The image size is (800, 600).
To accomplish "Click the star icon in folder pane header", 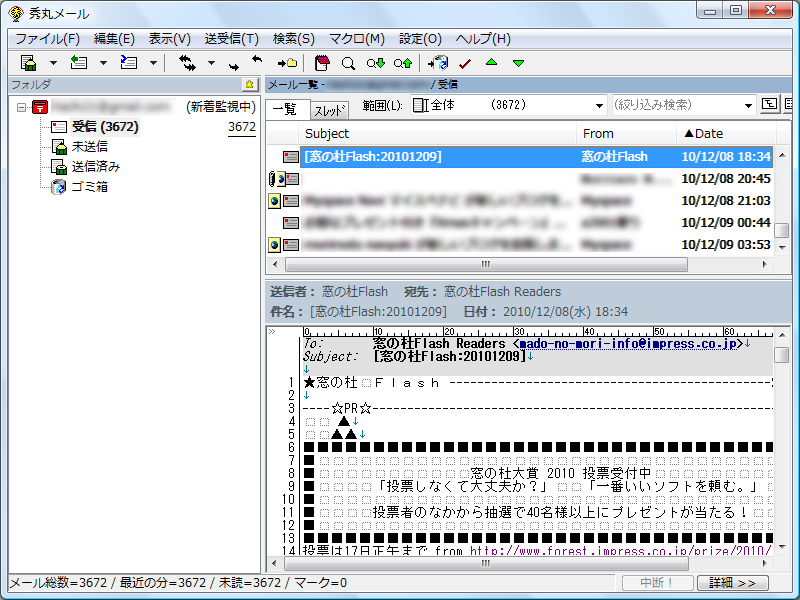I will [249, 85].
